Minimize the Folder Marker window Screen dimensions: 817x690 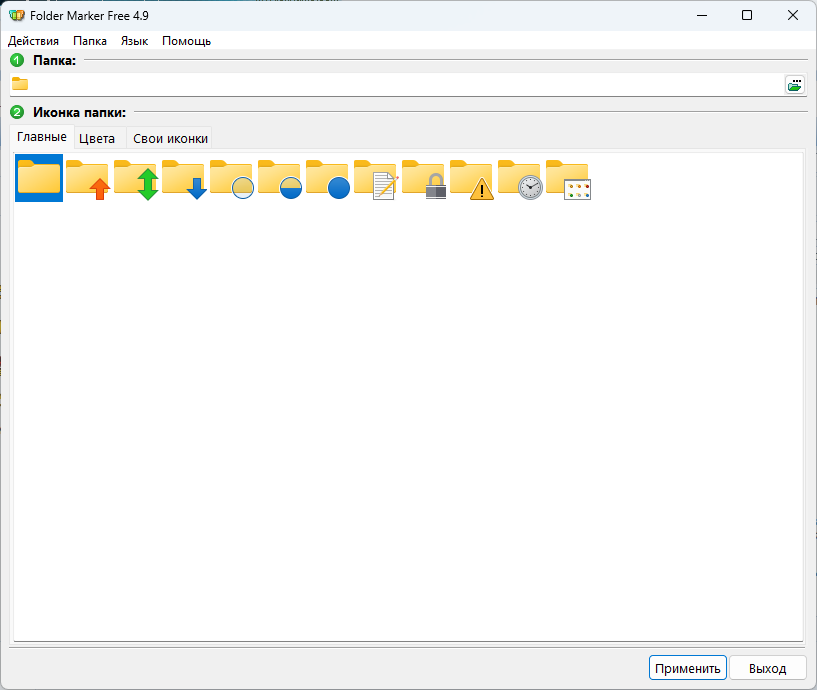(702, 16)
